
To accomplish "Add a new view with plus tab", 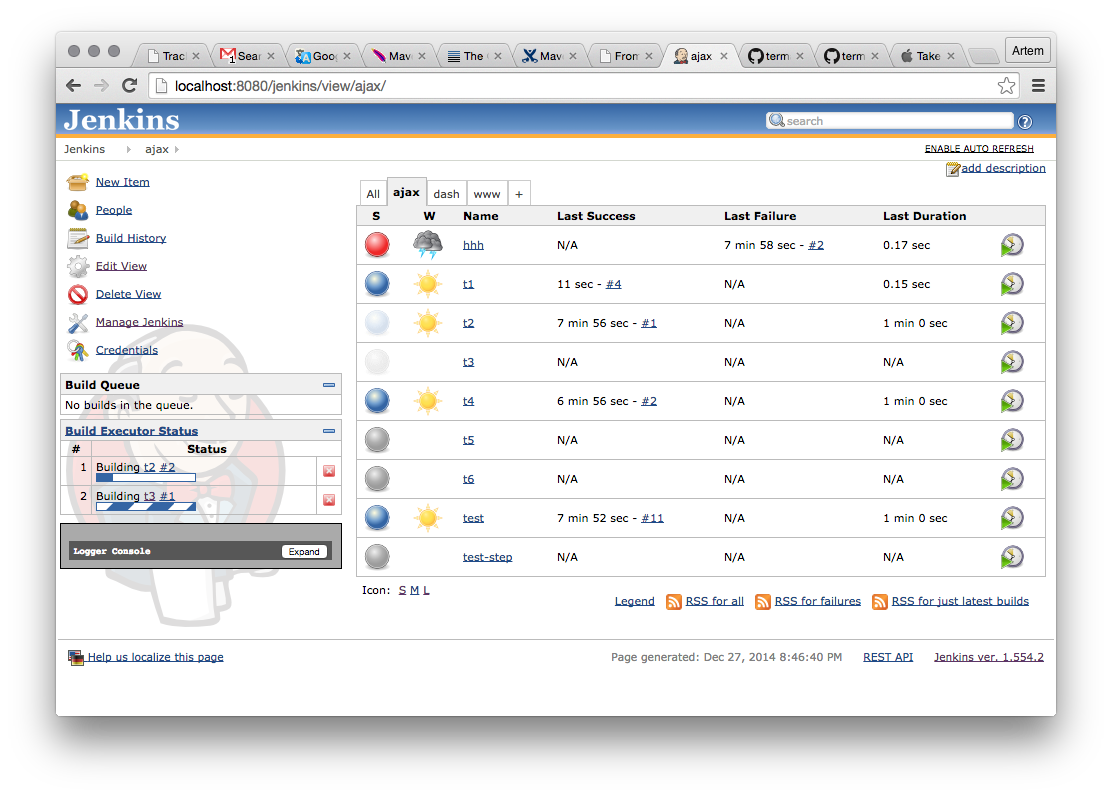I will [519, 194].
